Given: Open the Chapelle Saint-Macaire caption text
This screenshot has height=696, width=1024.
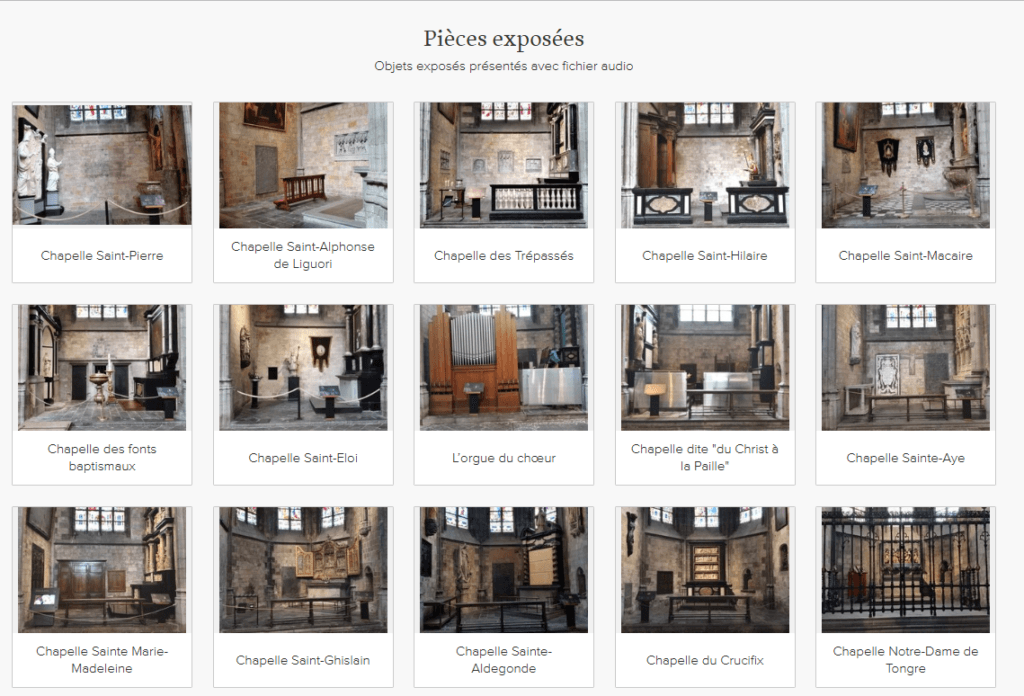Looking at the screenshot, I should 905,255.
